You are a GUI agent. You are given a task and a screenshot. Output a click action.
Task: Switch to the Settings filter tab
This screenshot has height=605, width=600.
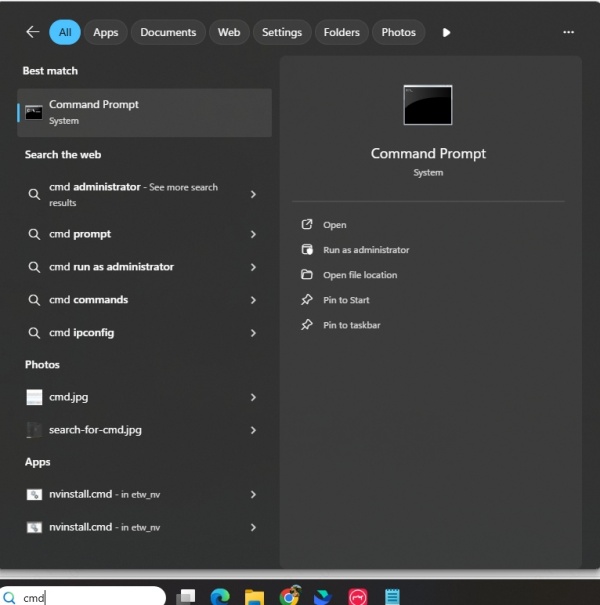pyautogui.click(x=281, y=32)
